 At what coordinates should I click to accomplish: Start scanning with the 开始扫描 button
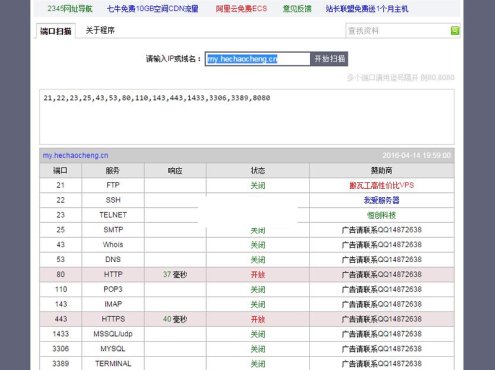329,59
